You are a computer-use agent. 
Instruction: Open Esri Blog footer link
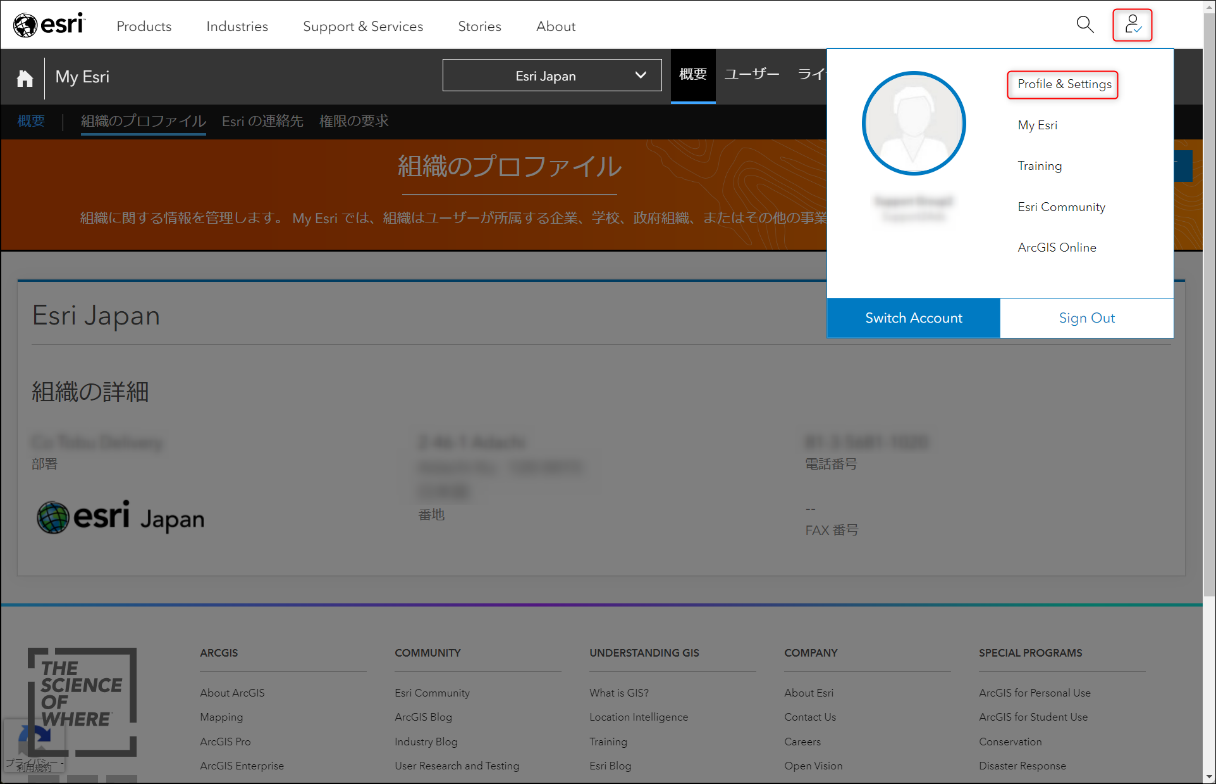610,766
